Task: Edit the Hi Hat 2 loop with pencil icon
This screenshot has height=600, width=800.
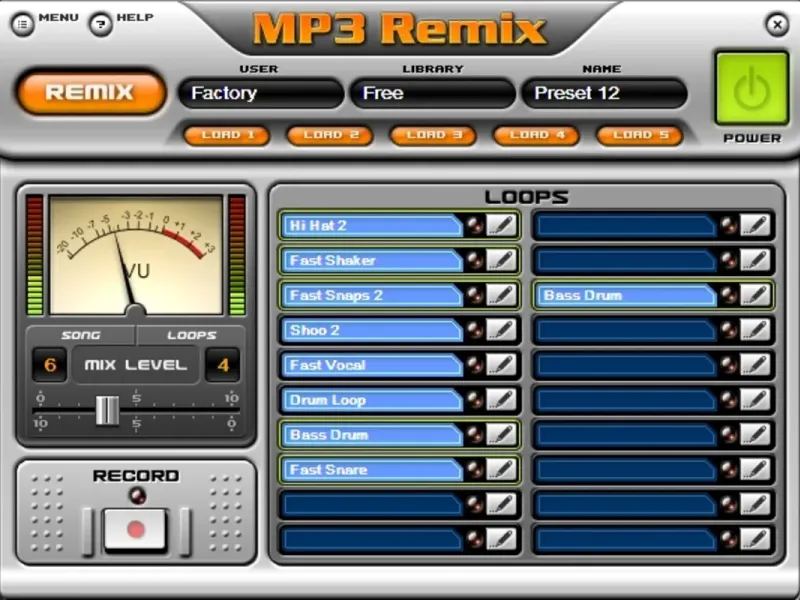Action: [502, 225]
